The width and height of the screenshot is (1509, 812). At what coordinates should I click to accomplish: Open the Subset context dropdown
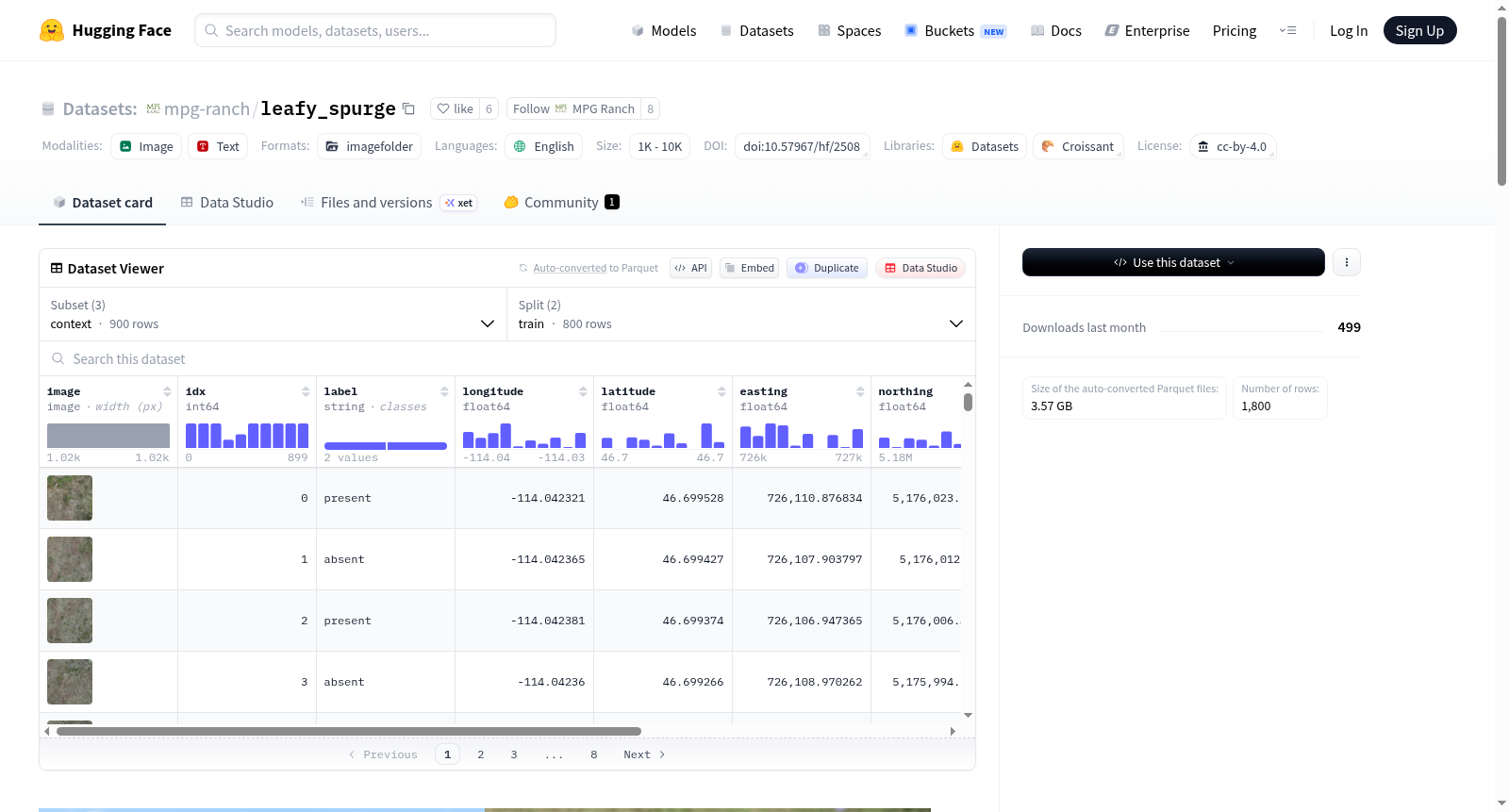point(273,314)
